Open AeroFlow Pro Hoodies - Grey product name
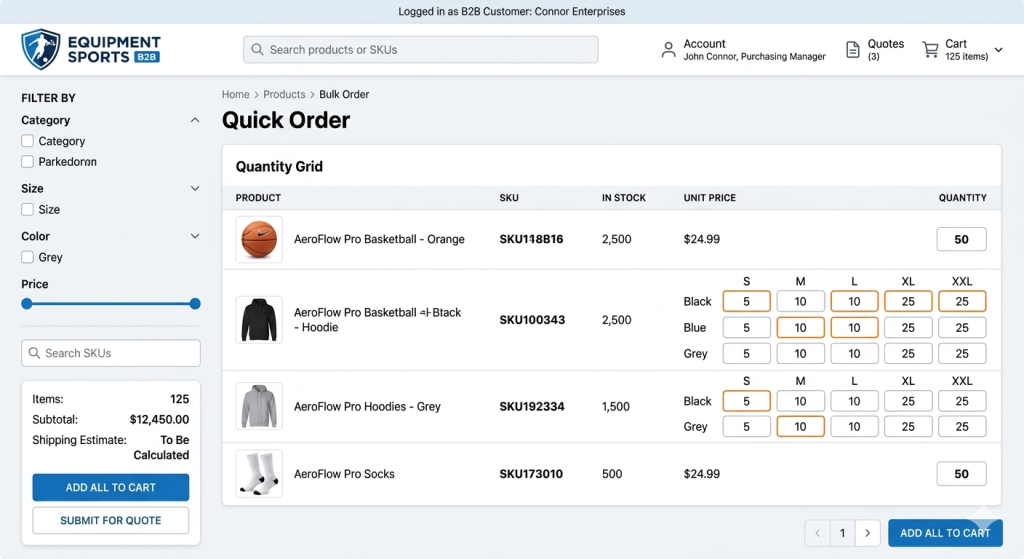Screen dimensions: 1024x559 pos(367,406)
